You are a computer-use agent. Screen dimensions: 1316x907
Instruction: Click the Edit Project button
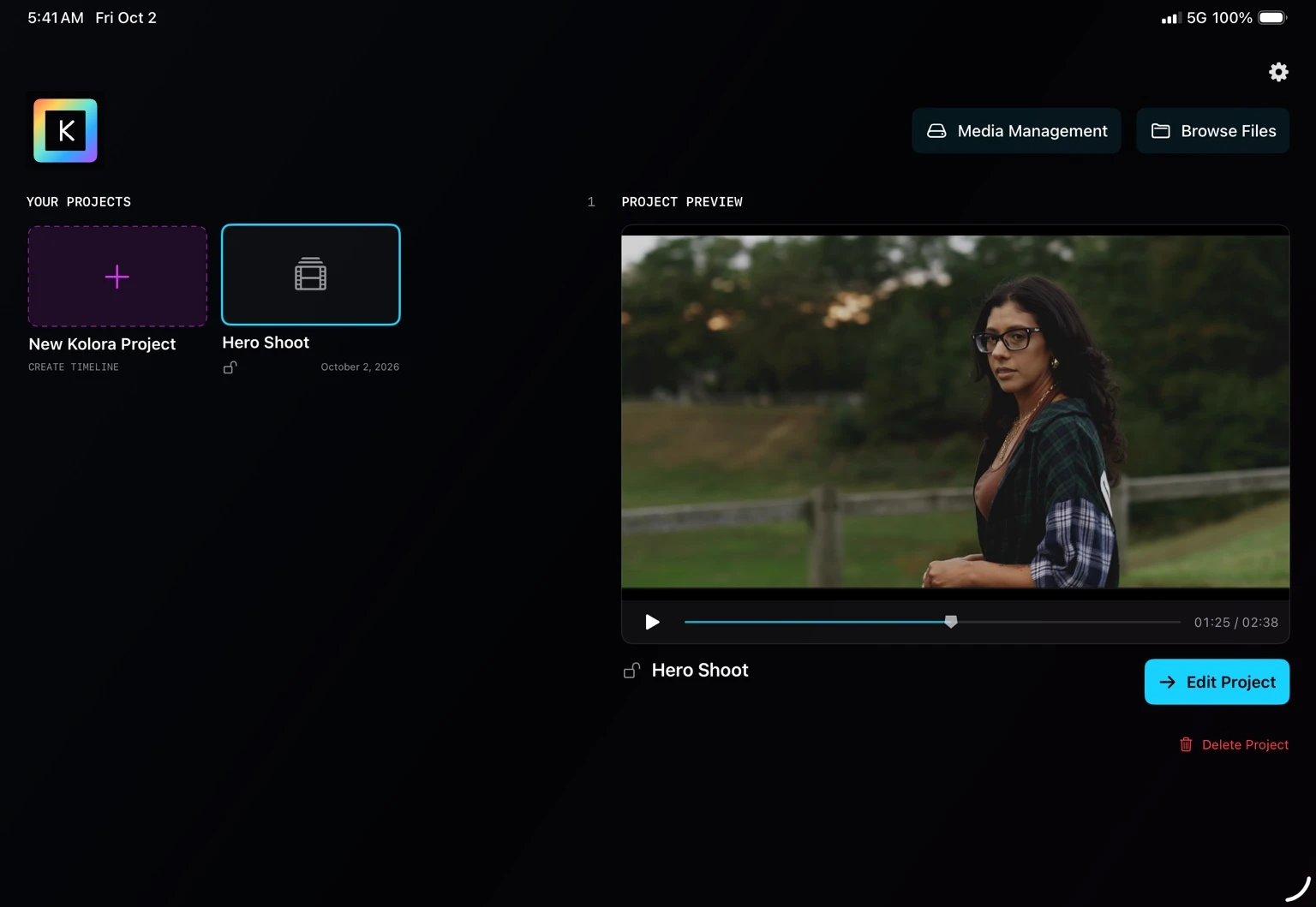pos(1217,682)
